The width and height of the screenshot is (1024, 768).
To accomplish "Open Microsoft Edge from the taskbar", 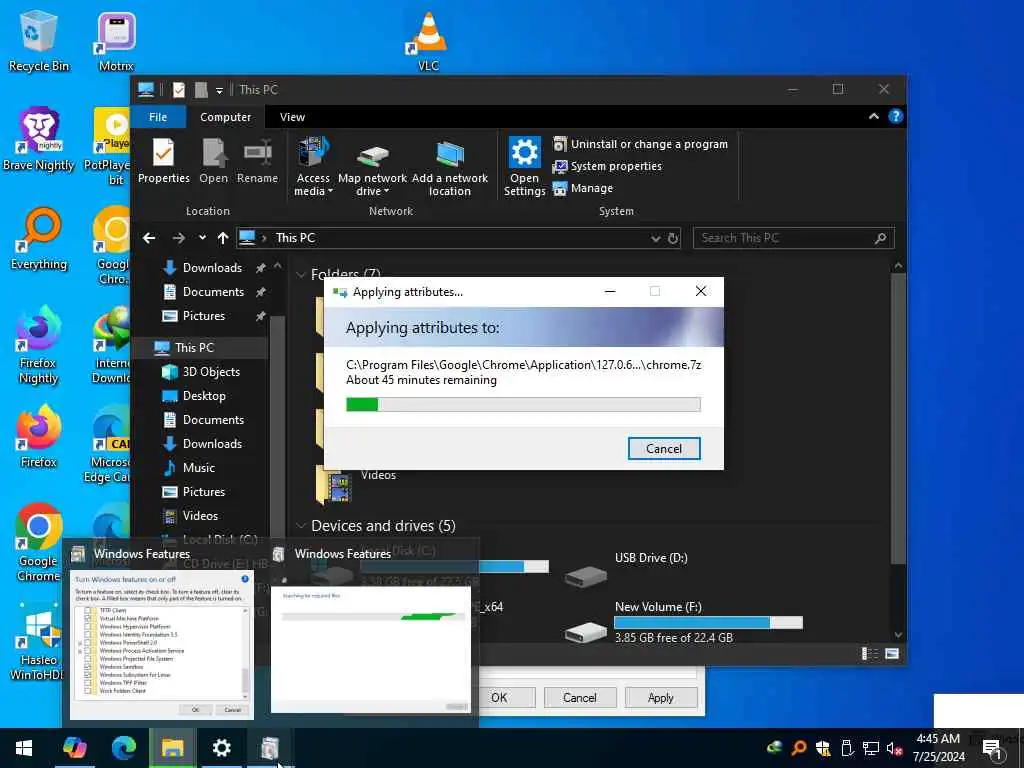I will 123,748.
